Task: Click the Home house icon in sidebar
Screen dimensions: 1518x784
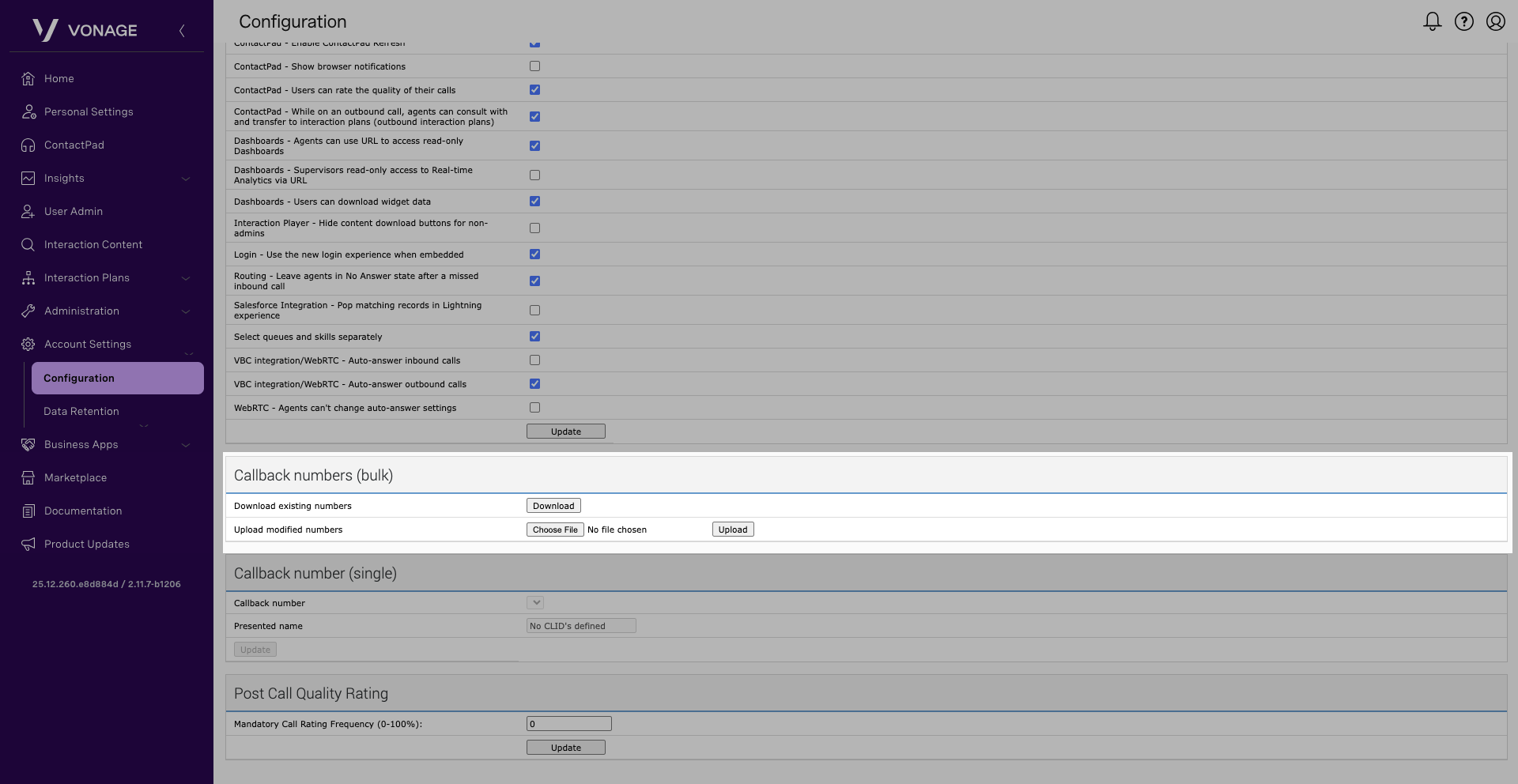Action: pos(28,78)
